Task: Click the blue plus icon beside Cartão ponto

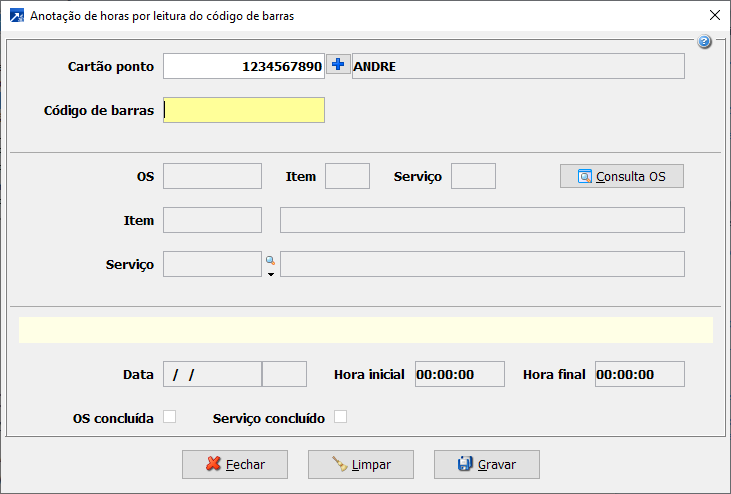Action: pos(338,65)
